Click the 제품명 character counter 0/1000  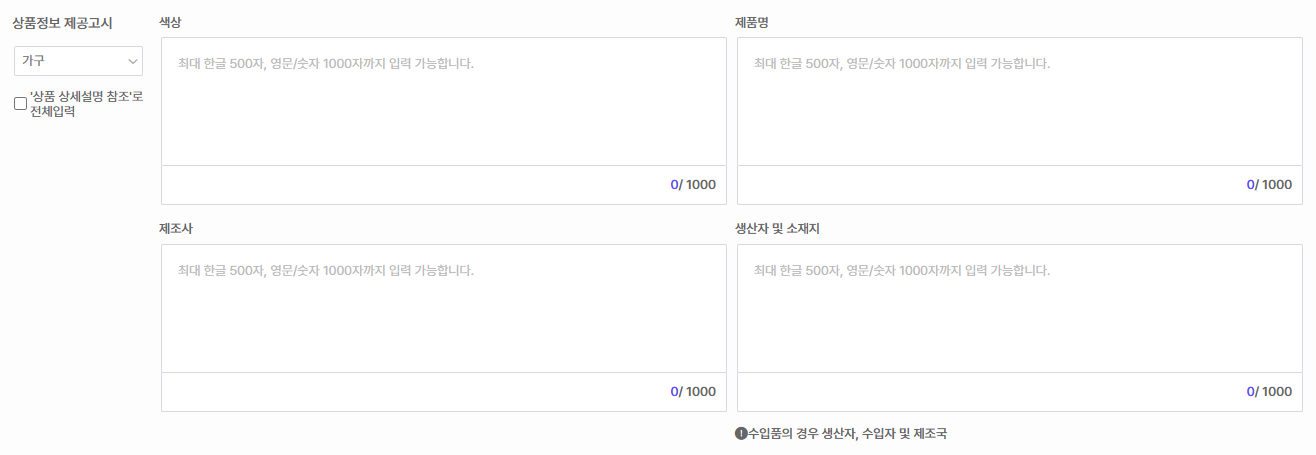click(1269, 185)
